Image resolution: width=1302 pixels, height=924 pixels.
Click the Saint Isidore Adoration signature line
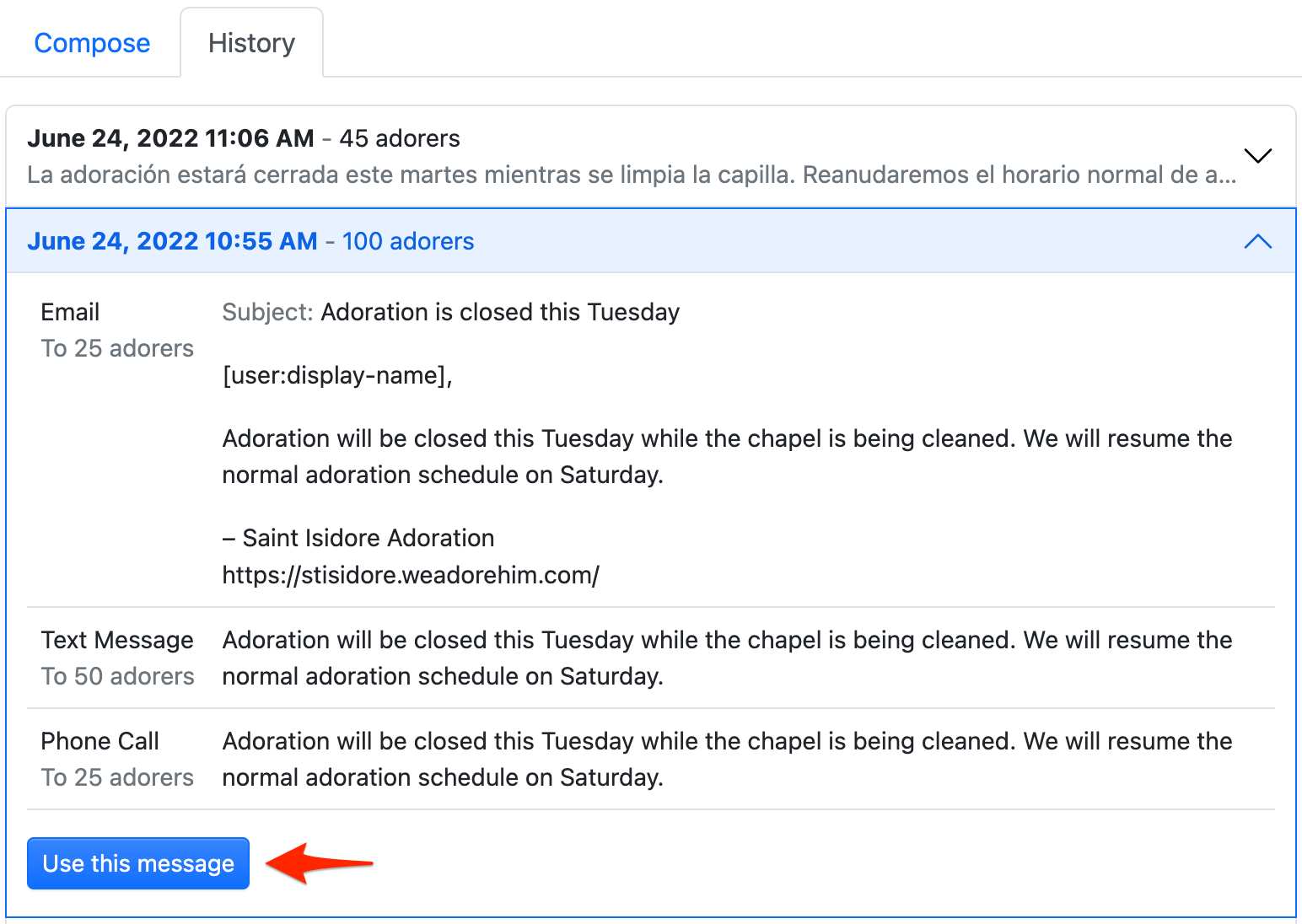[358, 538]
